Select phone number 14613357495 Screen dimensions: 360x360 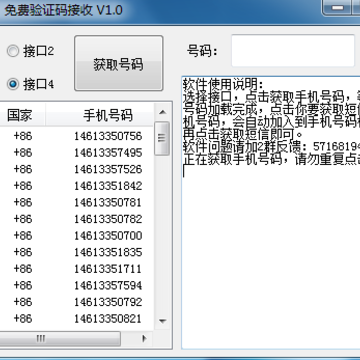pyautogui.click(x=108, y=153)
